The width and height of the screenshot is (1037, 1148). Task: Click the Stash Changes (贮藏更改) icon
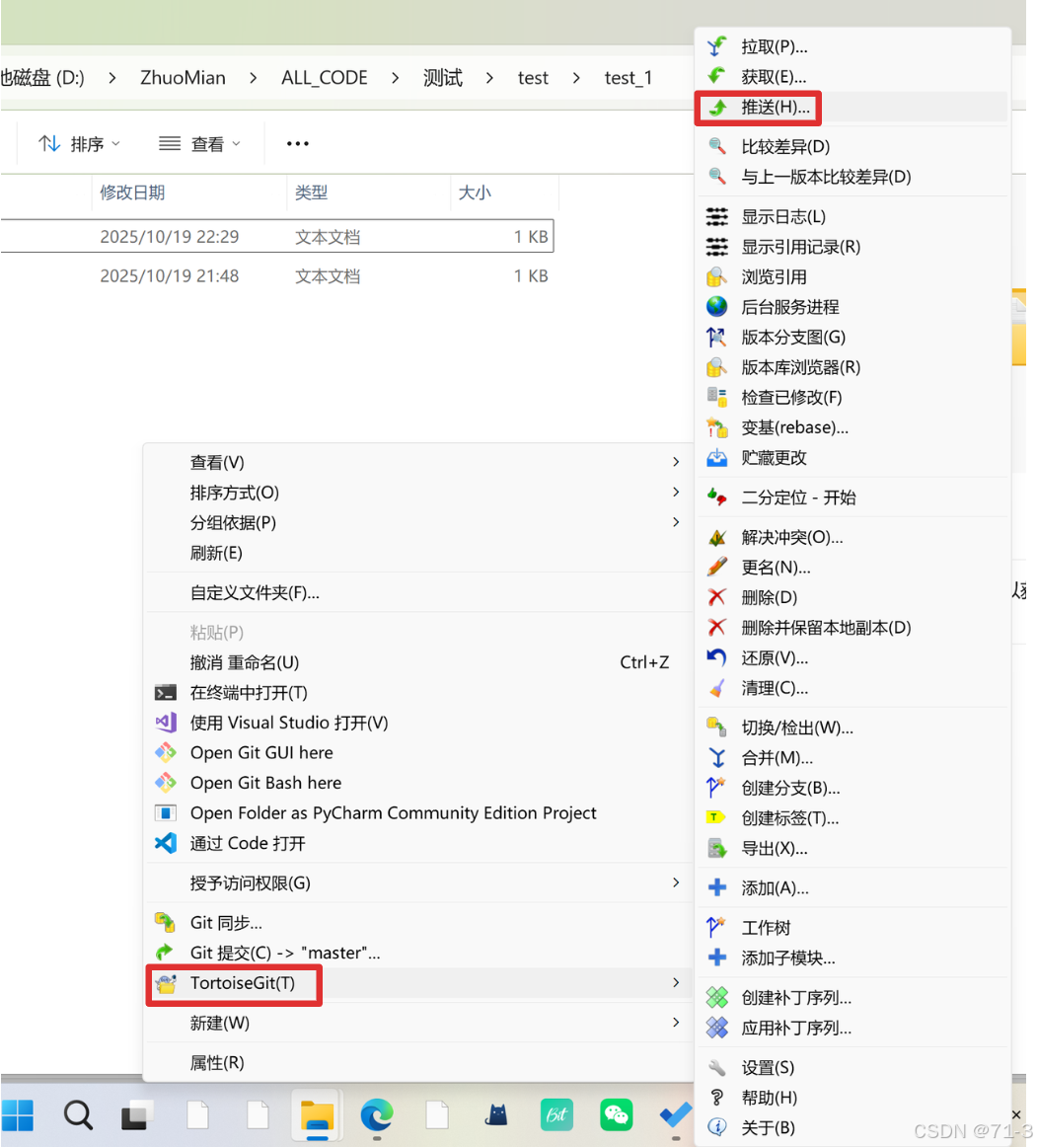tap(716, 458)
